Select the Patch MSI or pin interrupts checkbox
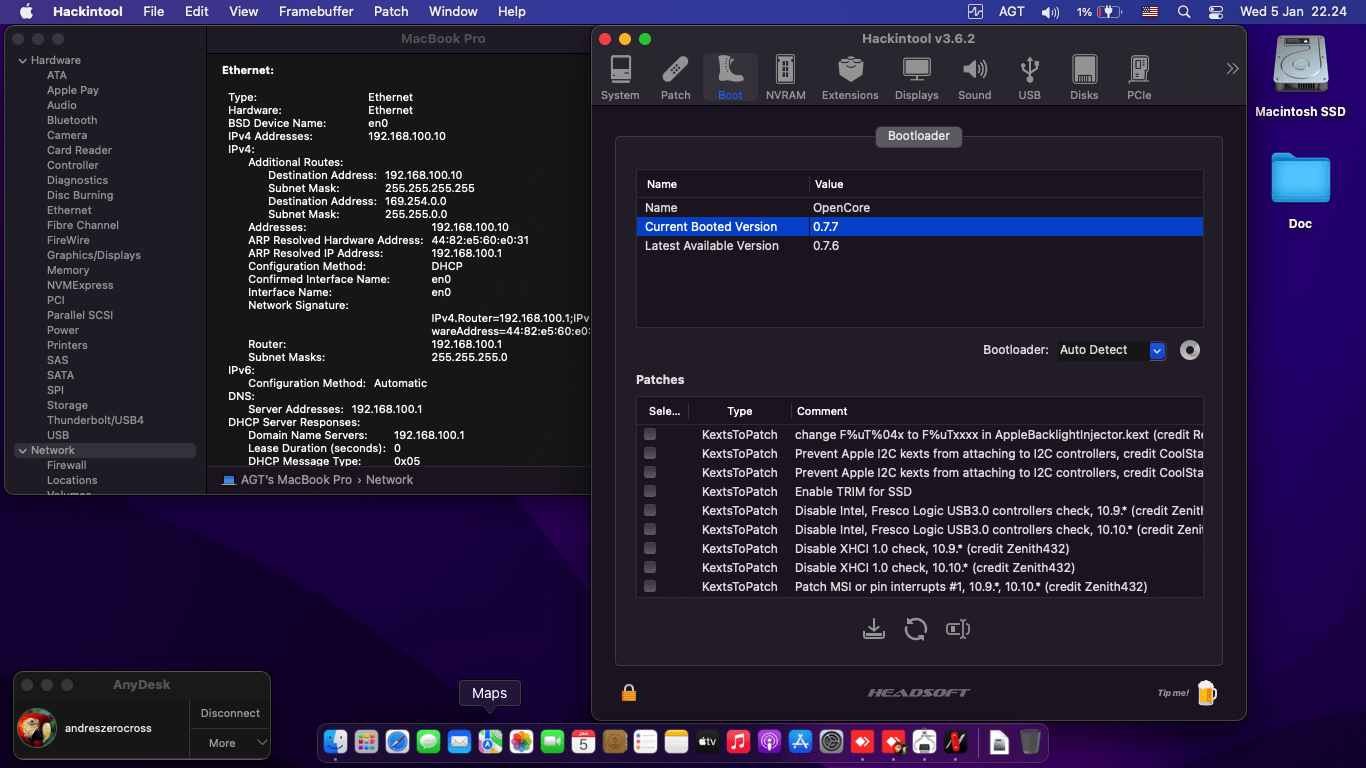This screenshot has height=768, width=1366. 650,587
